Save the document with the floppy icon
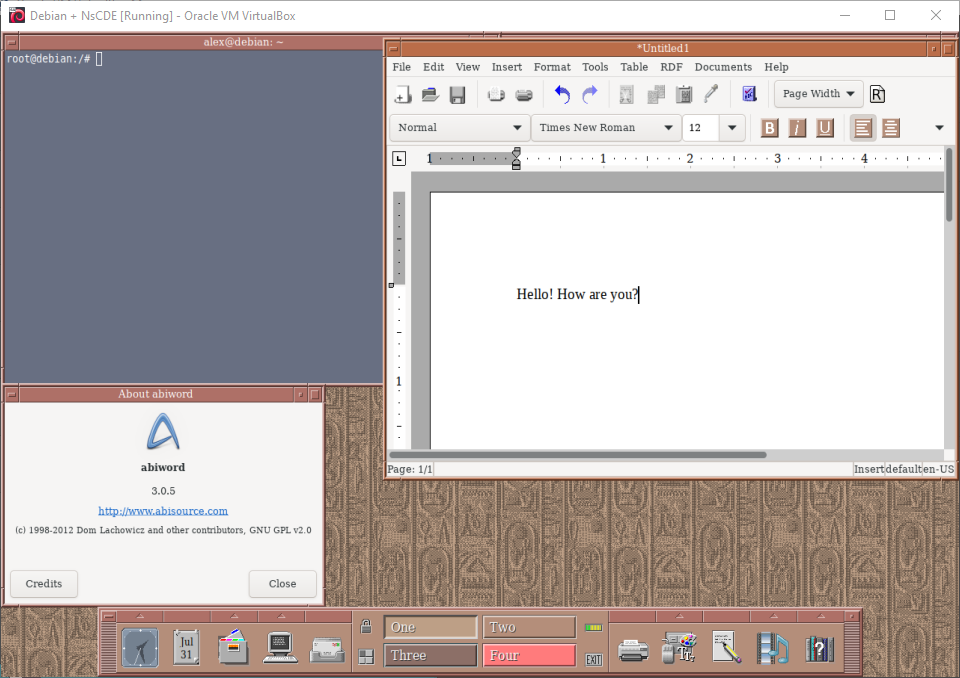The width and height of the screenshot is (960, 678). (457, 95)
